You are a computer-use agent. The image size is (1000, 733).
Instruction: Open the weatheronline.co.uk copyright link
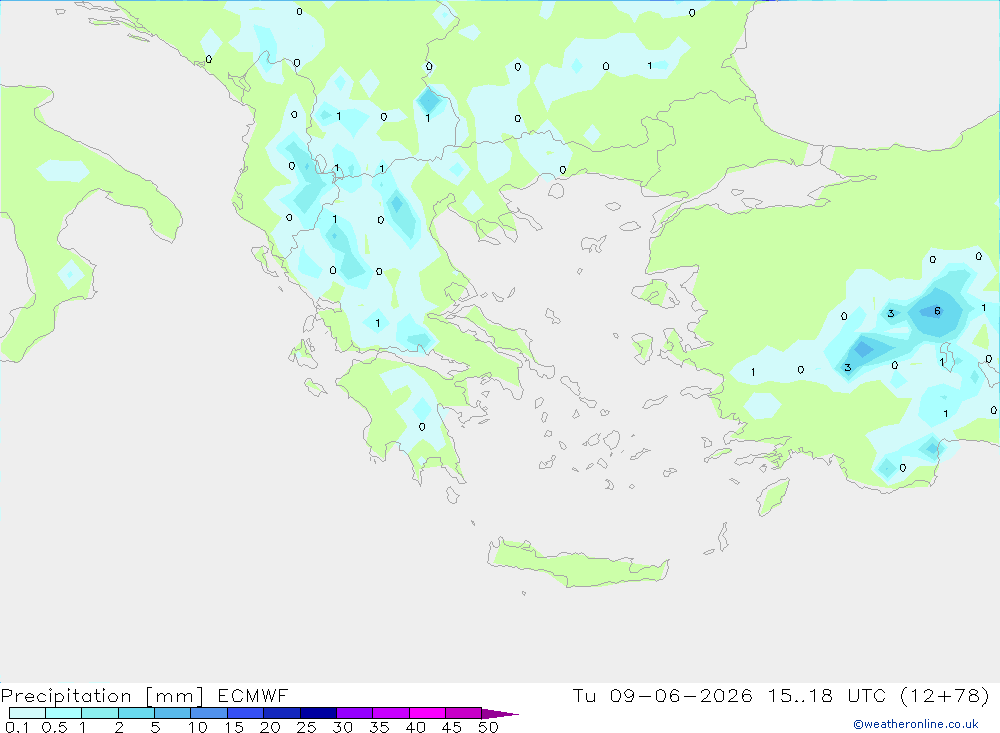tap(916, 724)
